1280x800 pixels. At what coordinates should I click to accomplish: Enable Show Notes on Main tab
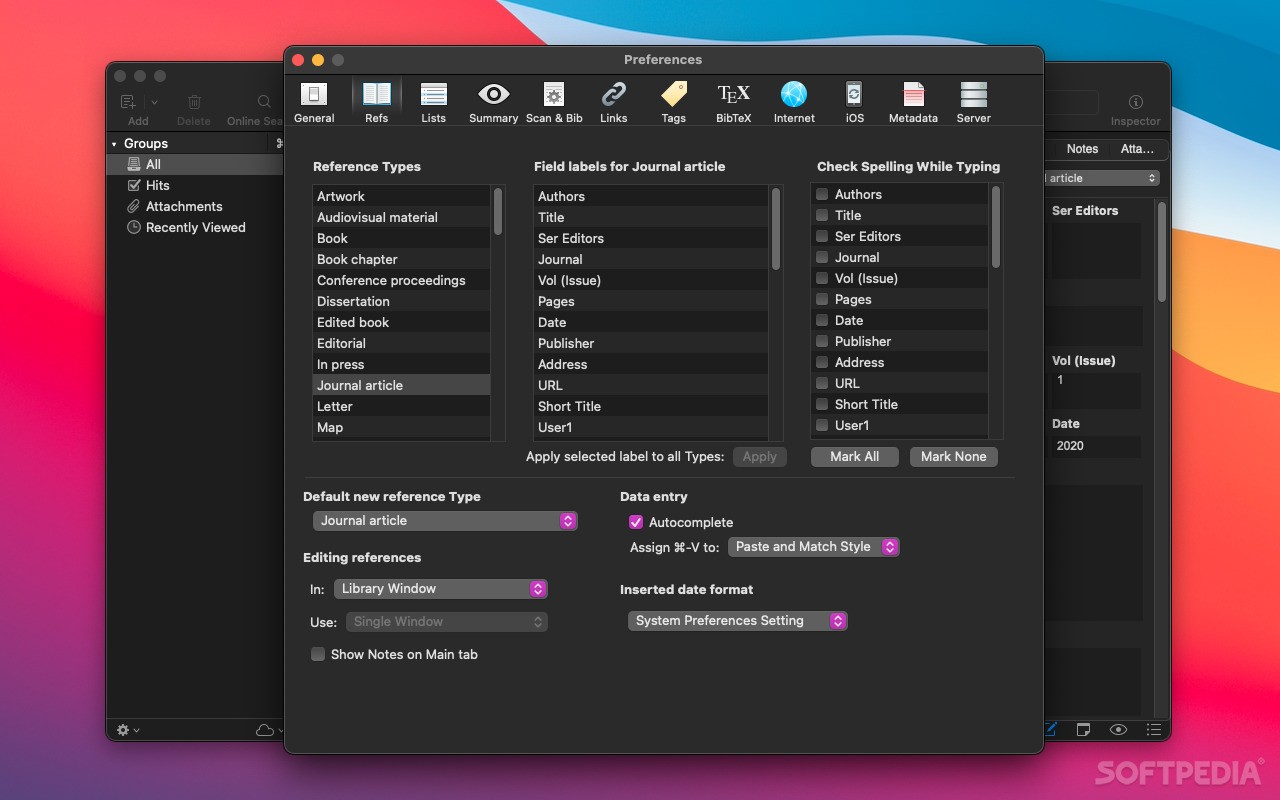pyautogui.click(x=317, y=654)
